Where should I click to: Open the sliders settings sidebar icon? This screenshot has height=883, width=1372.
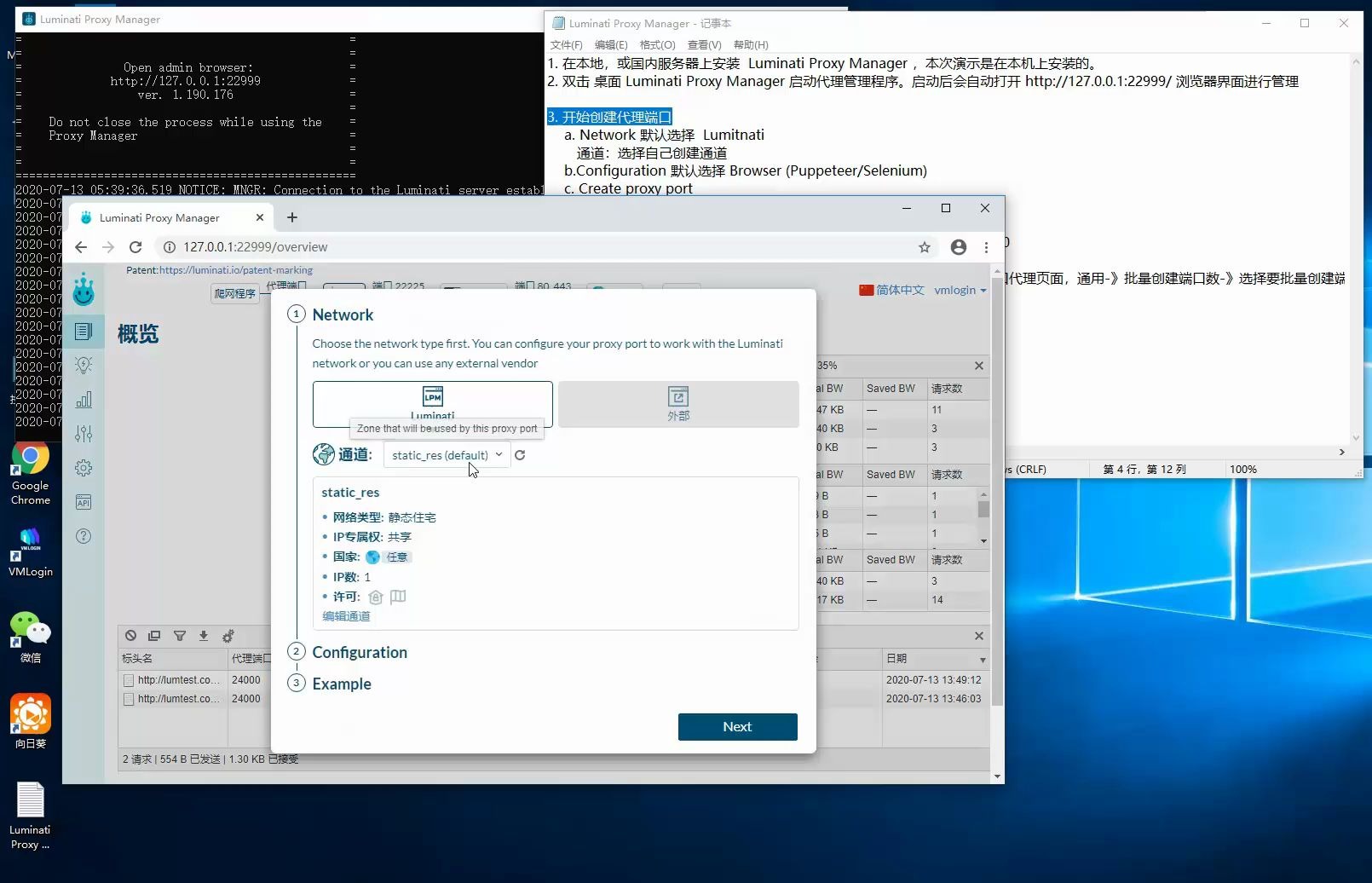coord(84,434)
